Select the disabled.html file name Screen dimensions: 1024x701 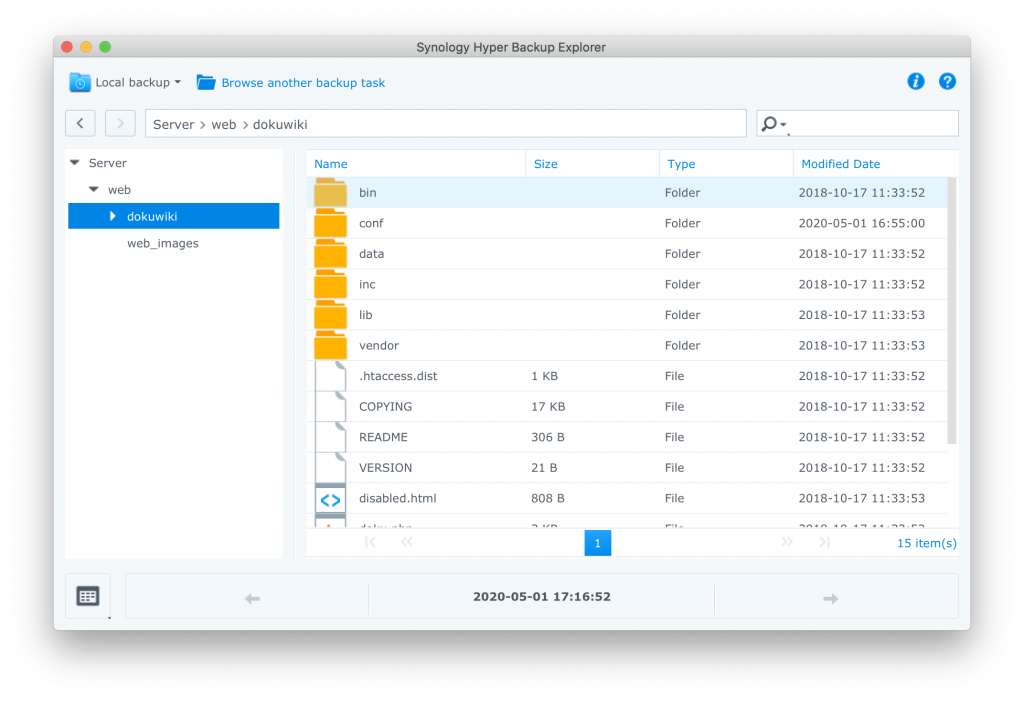click(398, 498)
